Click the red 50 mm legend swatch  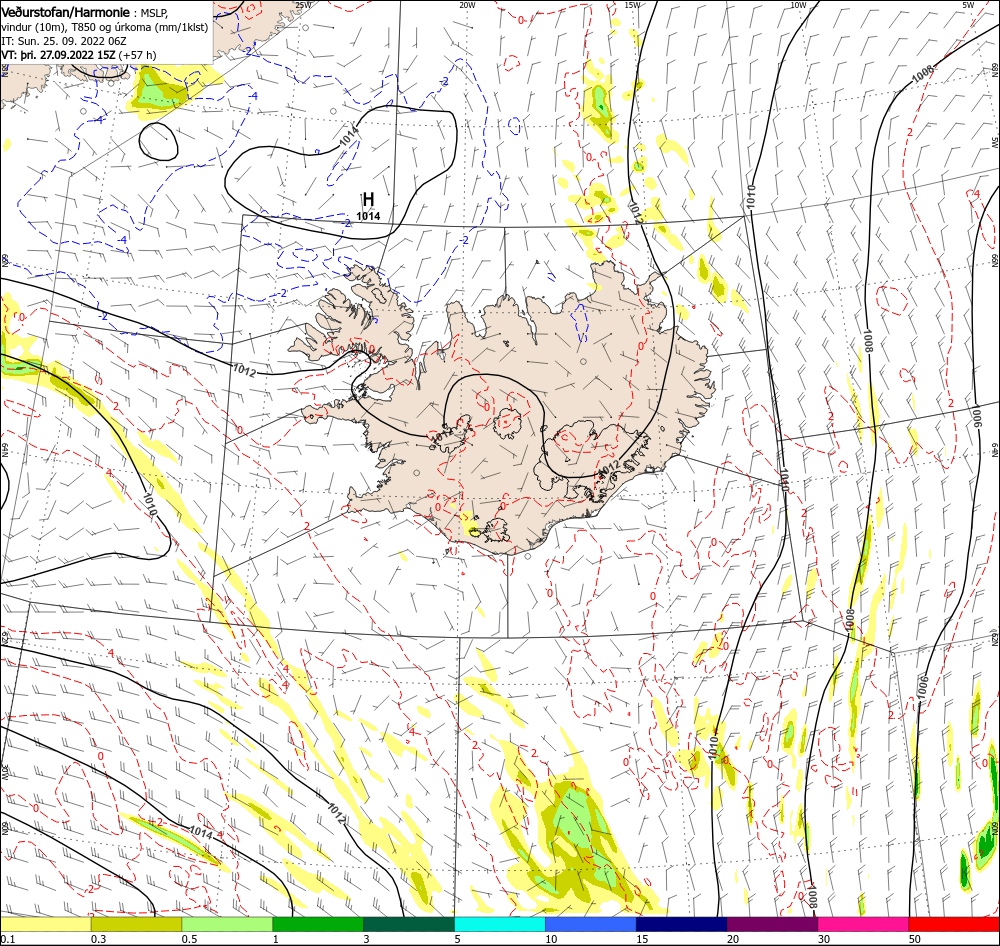tap(954, 924)
